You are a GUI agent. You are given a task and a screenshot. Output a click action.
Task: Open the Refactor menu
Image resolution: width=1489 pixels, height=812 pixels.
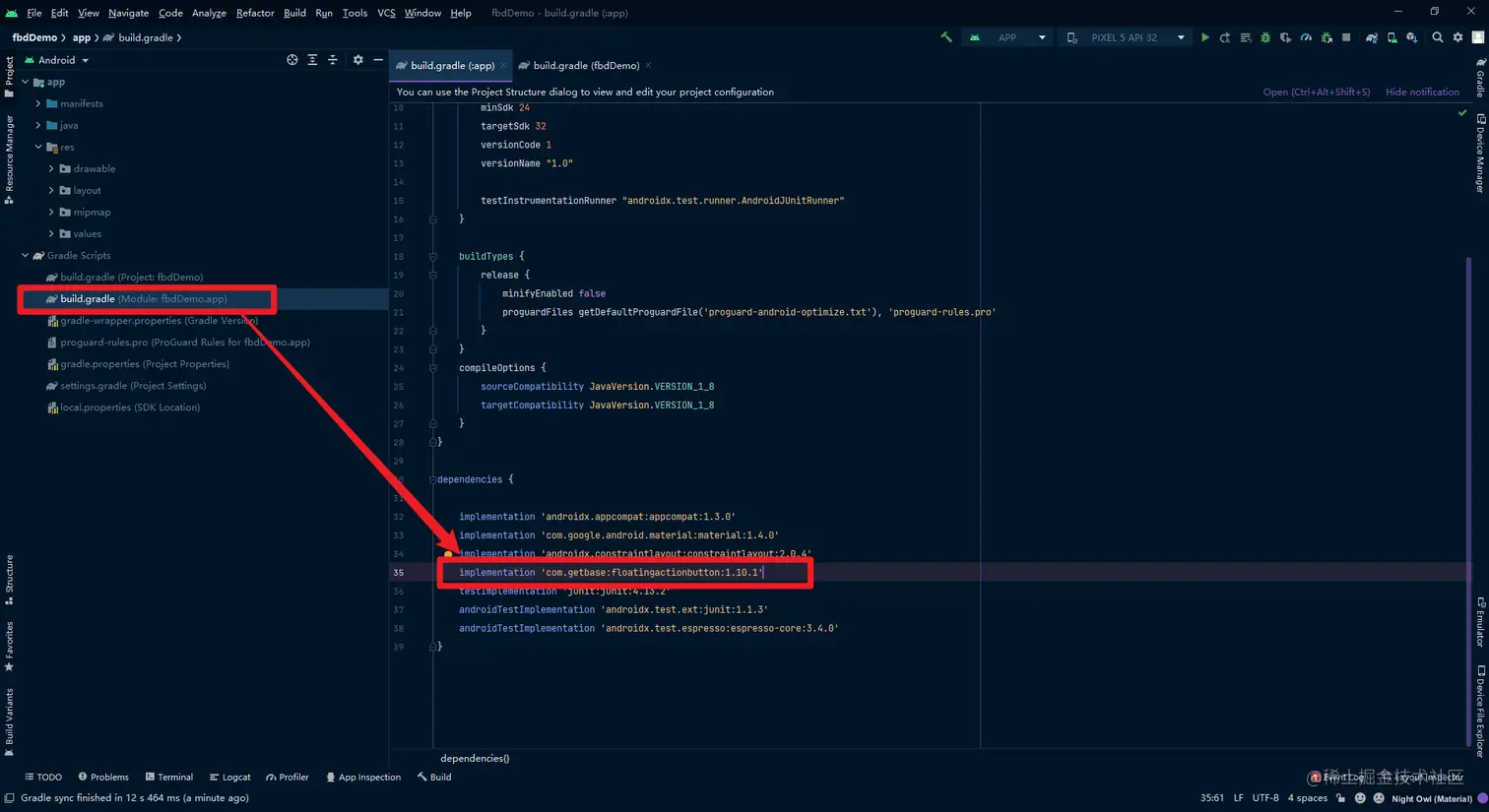pyautogui.click(x=255, y=13)
